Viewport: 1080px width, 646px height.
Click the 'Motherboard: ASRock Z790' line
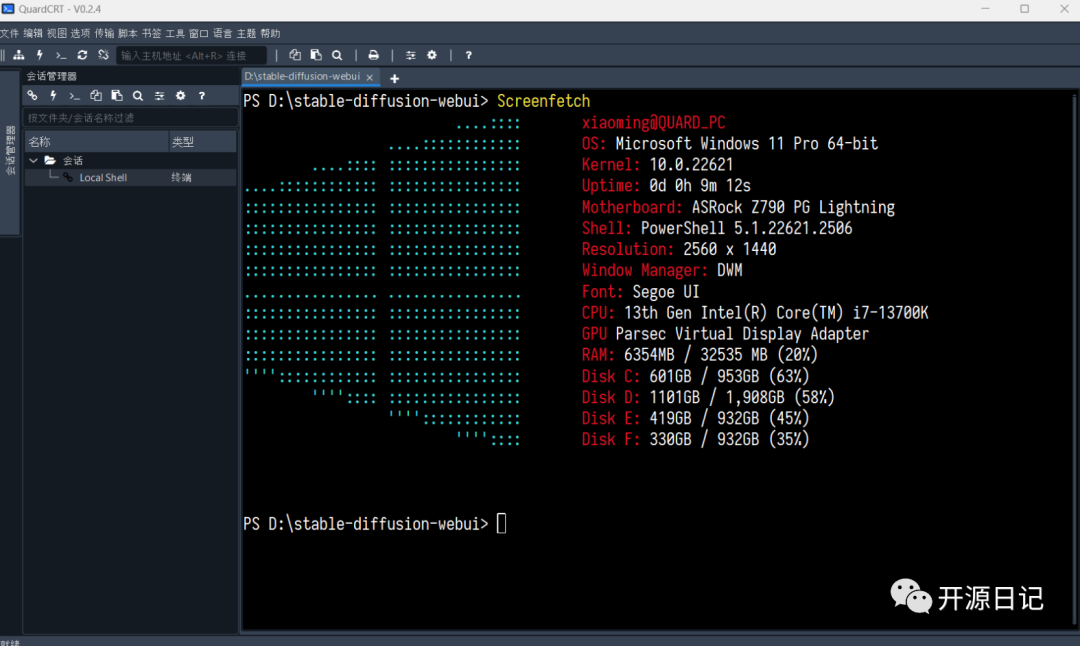pos(738,207)
